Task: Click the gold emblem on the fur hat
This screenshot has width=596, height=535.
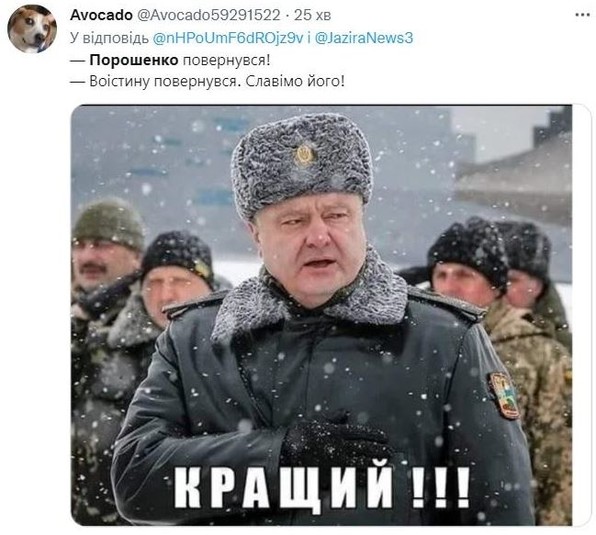Action: coord(304,155)
